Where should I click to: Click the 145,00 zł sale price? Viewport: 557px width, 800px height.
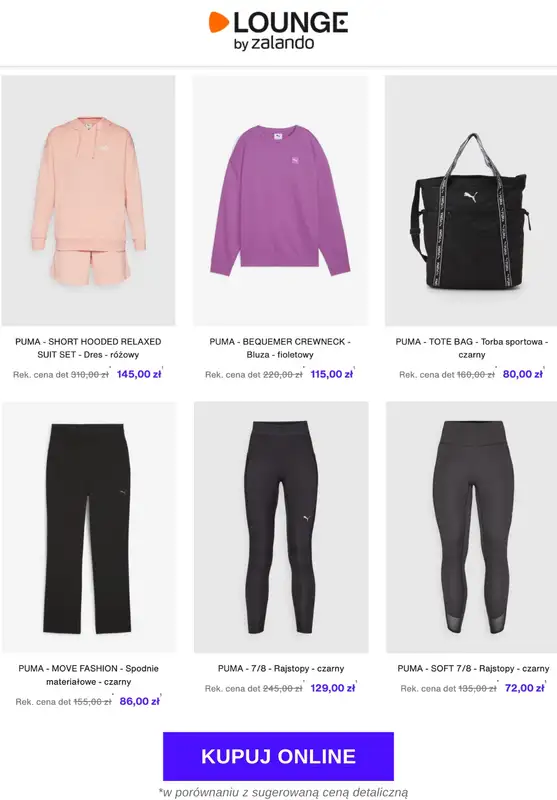[x=139, y=374]
